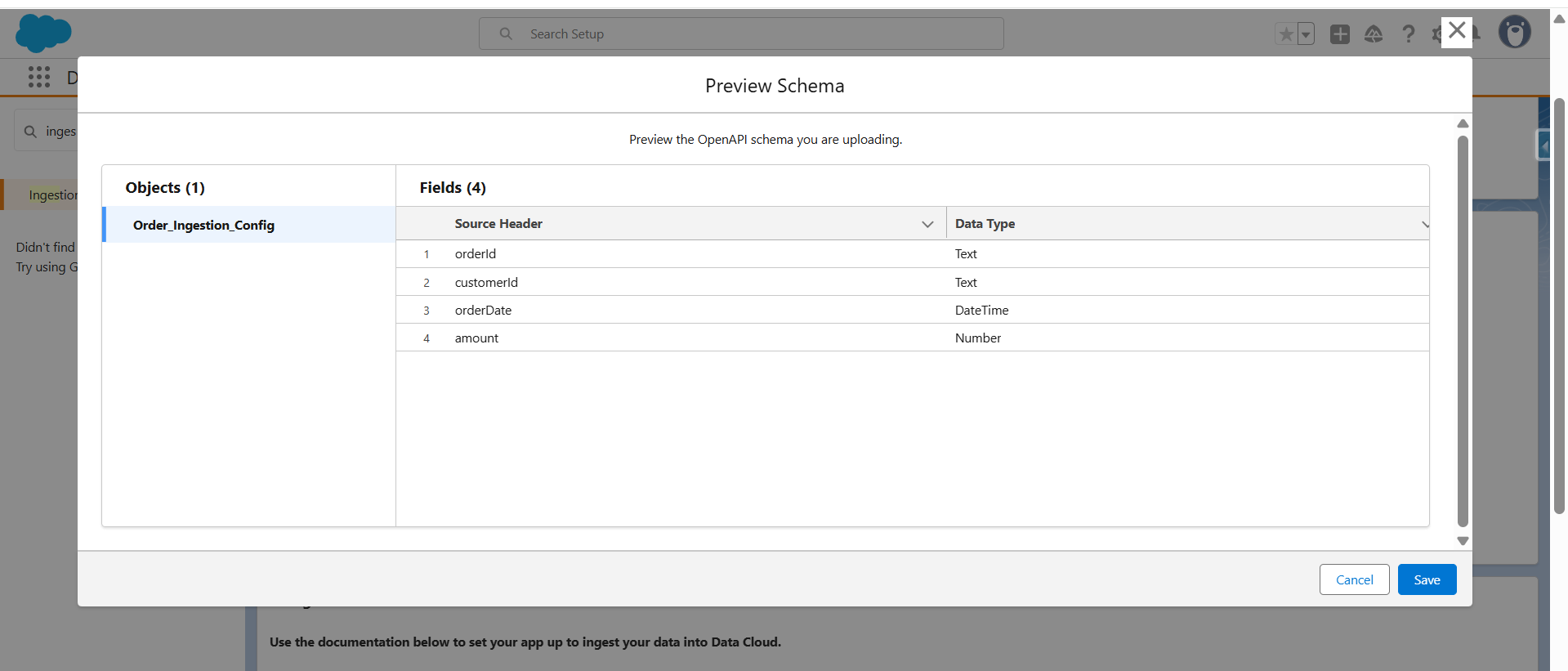Open the user profile avatar
The width and height of the screenshot is (1568, 671).
(x=1514, y=33)
